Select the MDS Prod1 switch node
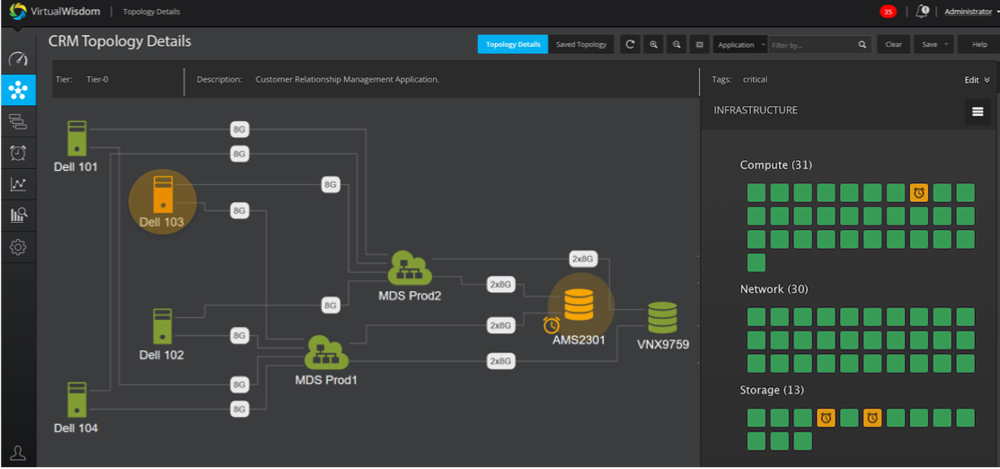 (x=326, y=353)
